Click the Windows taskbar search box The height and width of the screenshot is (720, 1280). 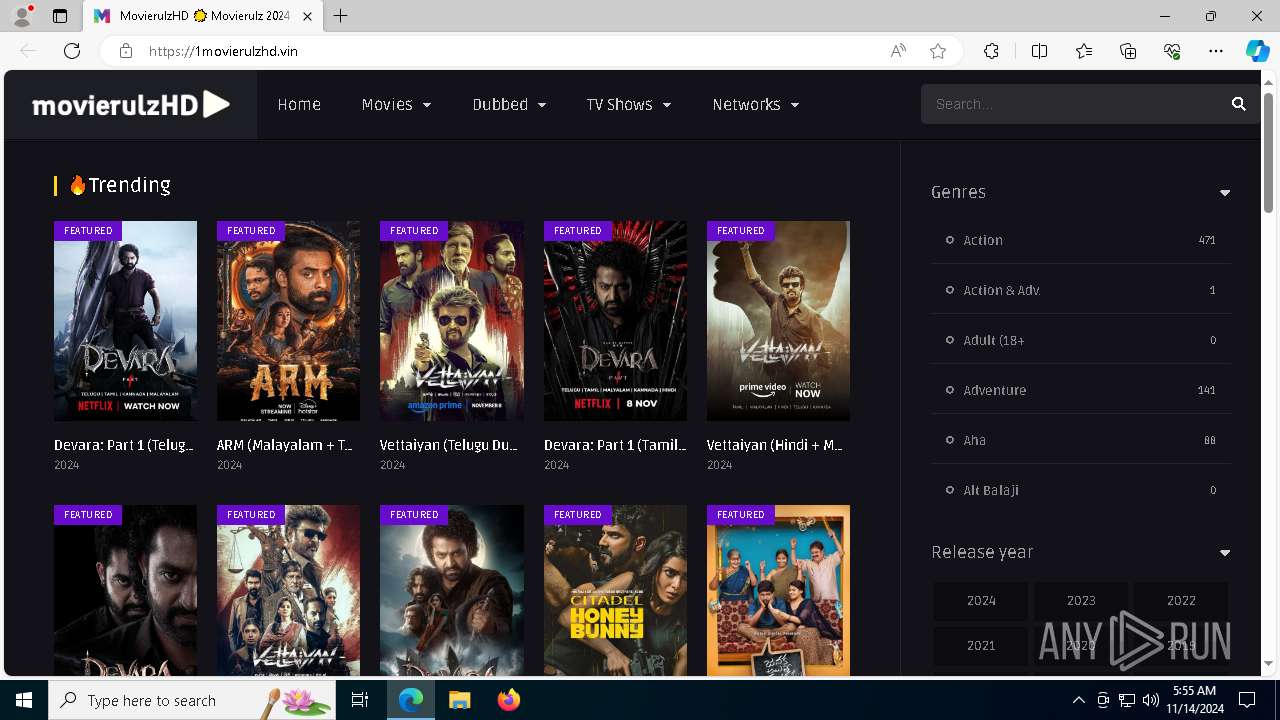[x=192, y=700]
